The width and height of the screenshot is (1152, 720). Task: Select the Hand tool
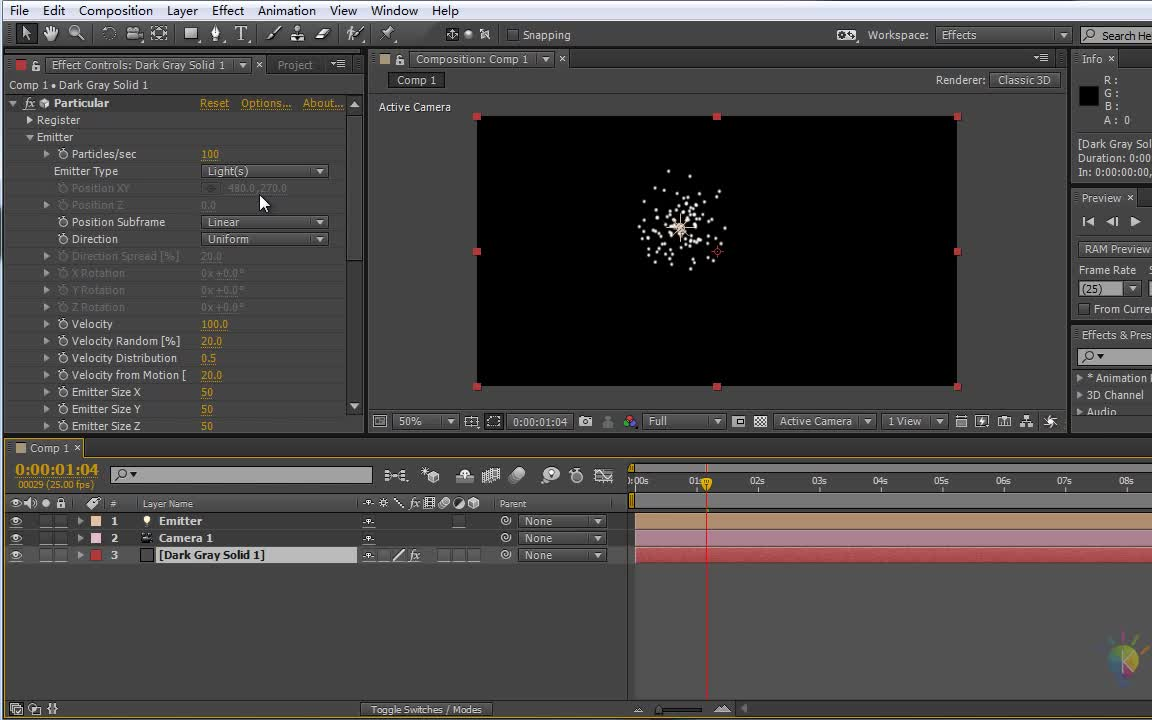click(51, 34)
